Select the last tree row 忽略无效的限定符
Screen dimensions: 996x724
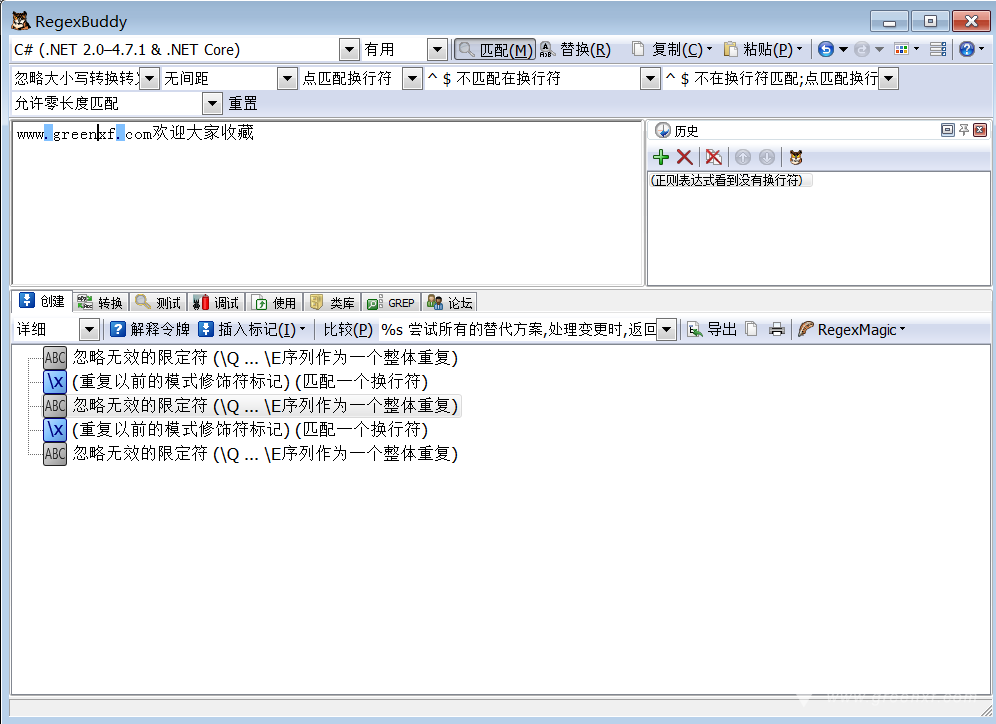(265, 453)
